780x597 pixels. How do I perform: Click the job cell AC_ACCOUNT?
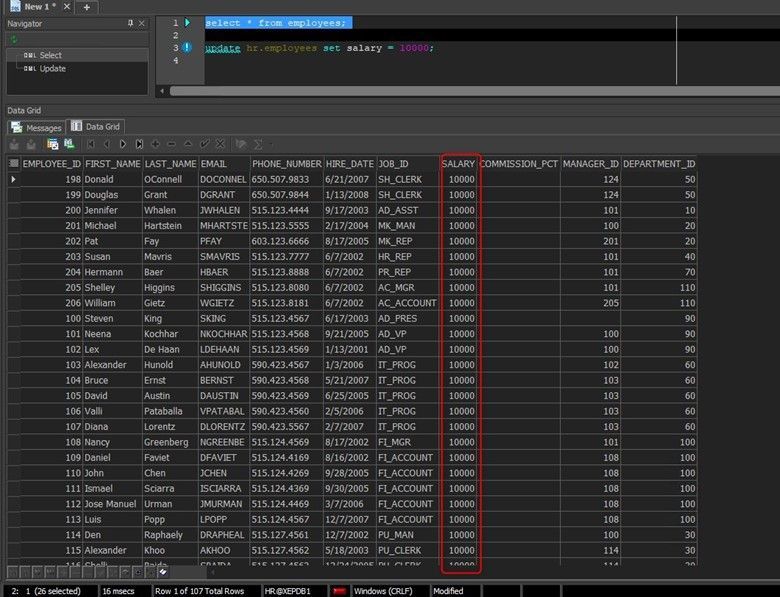click(x=407, y=302)
